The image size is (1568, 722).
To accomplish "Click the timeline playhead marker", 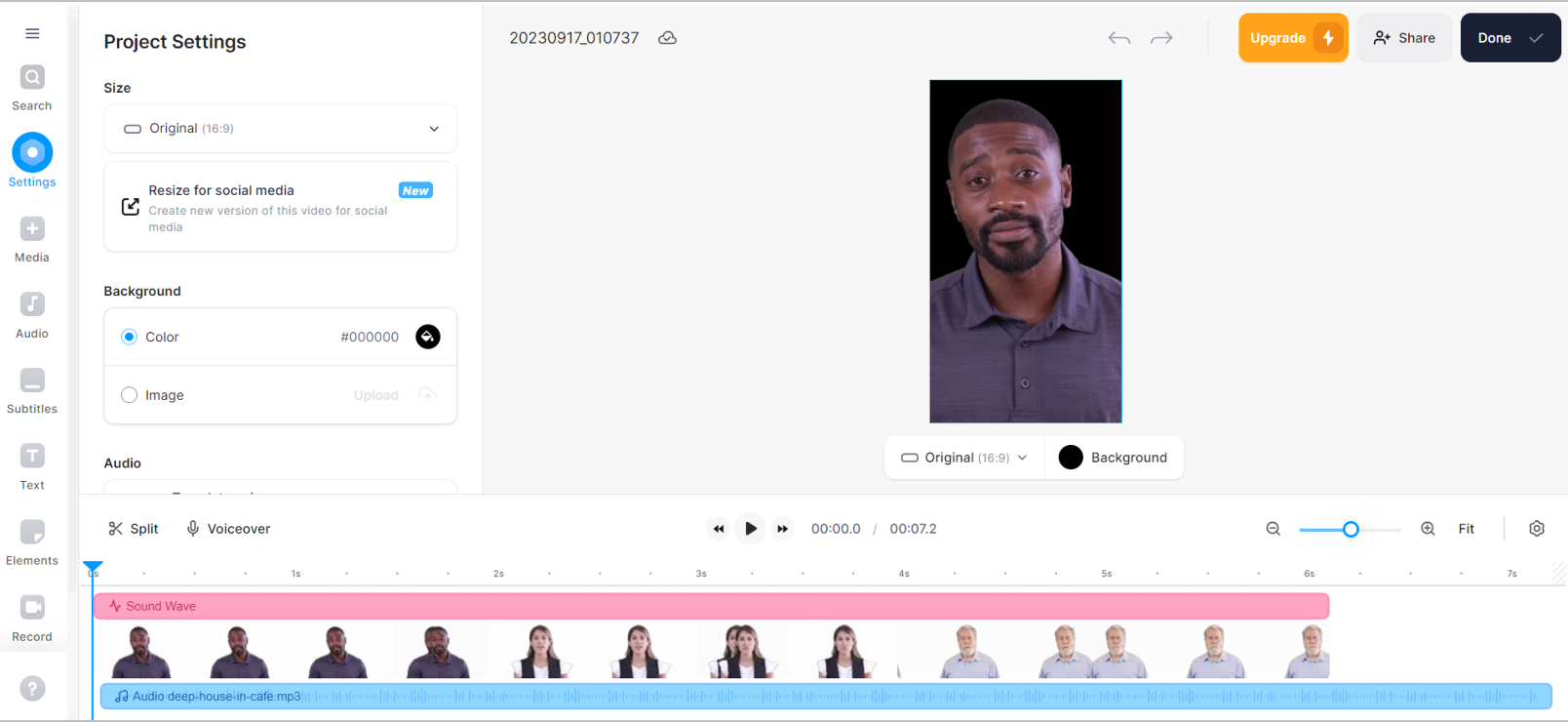I will (93, 567).
